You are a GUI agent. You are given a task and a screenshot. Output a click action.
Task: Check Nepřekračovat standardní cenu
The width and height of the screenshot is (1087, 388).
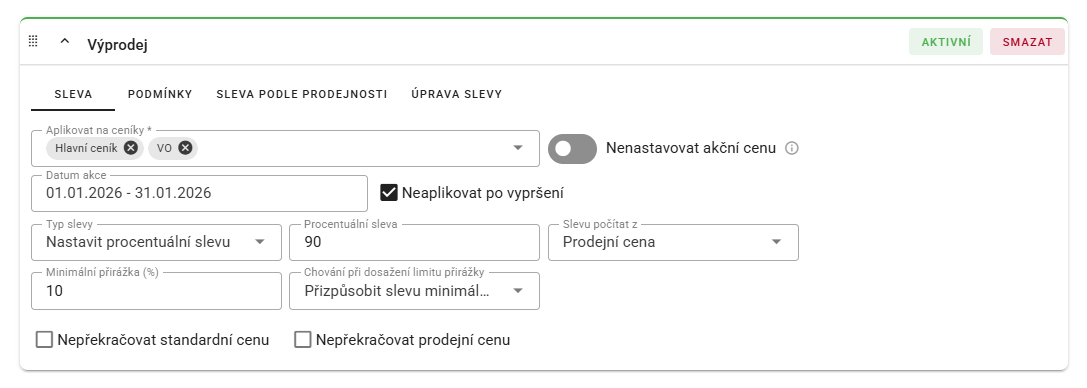point(44,340)
